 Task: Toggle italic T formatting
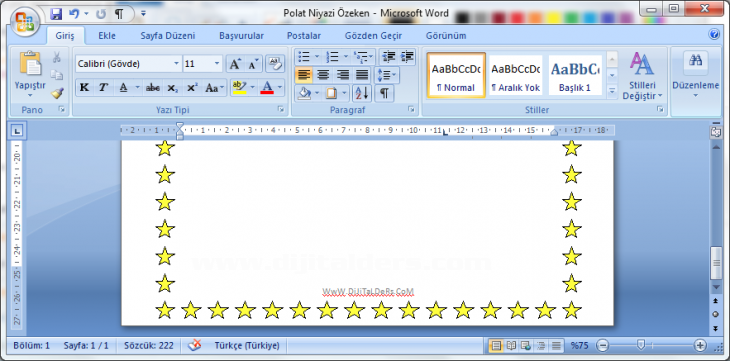click(x=103, y=88)
